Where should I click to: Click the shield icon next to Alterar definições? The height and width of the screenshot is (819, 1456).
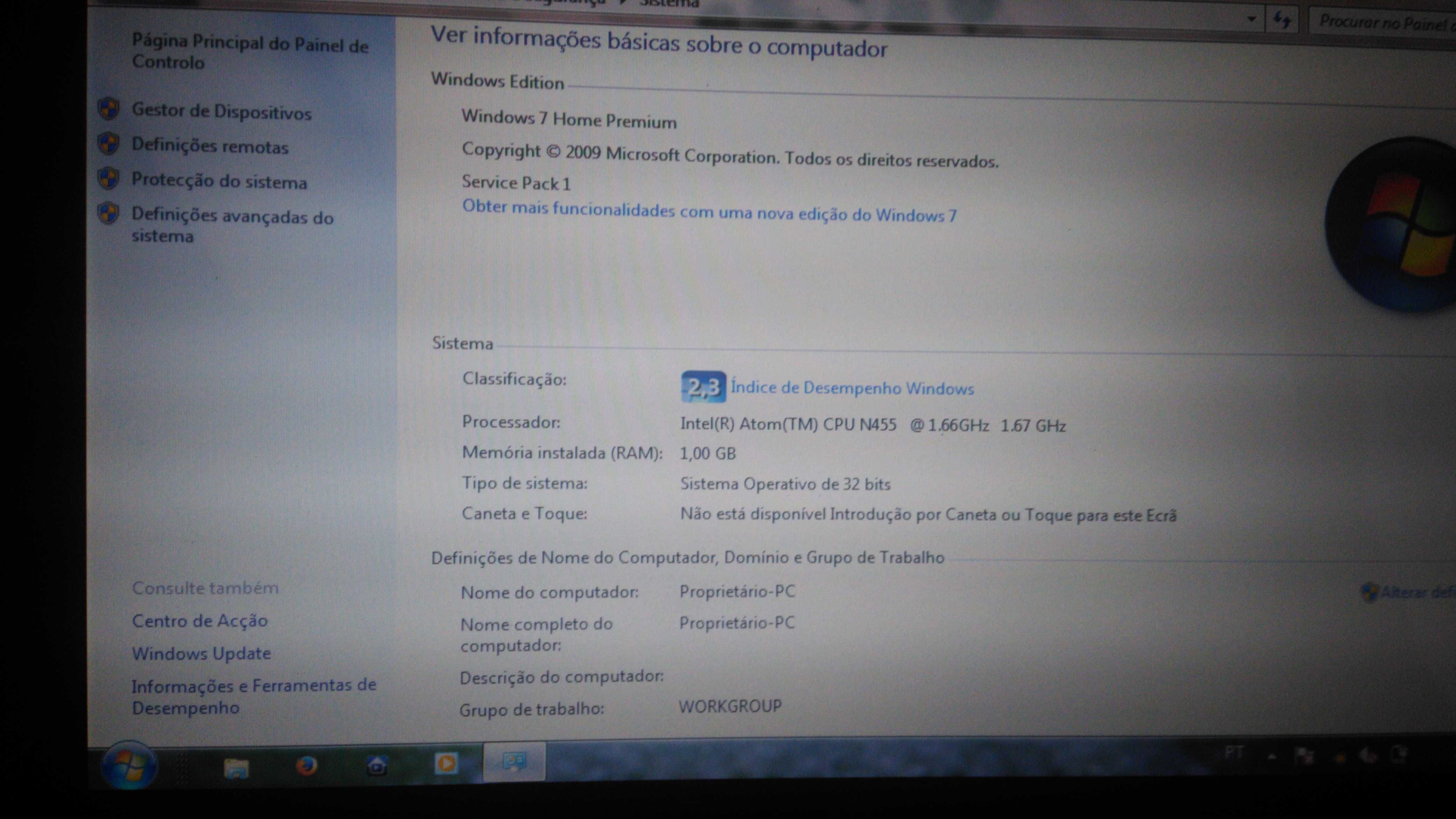tap(1369, 592)
